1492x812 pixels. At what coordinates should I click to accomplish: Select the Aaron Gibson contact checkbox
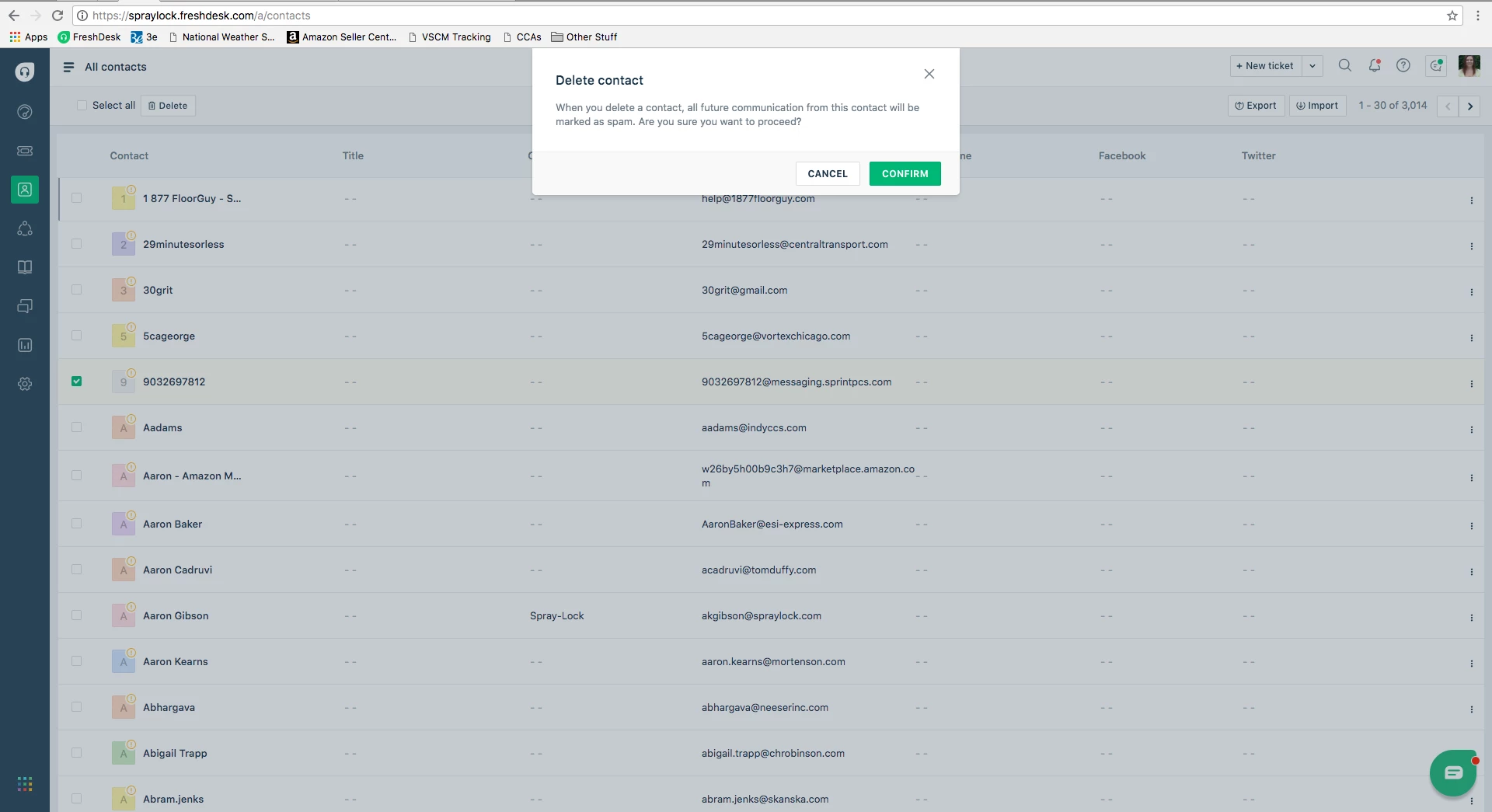76,615
